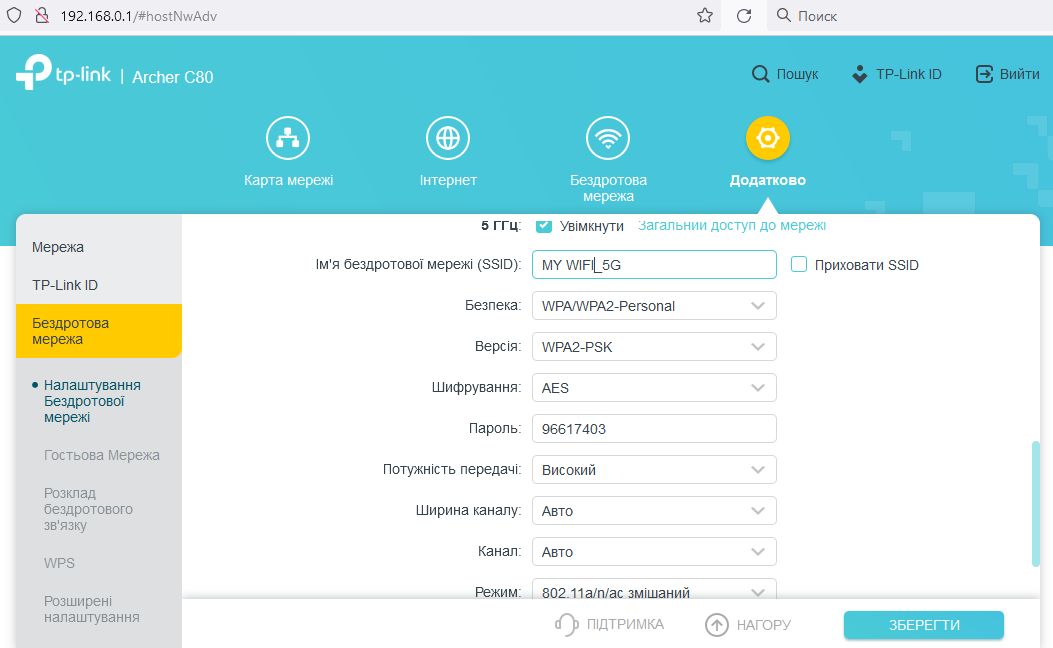Enable the Приховати SSID checkbox
The width and height of the screenshot is (1053, 648).
798,265
